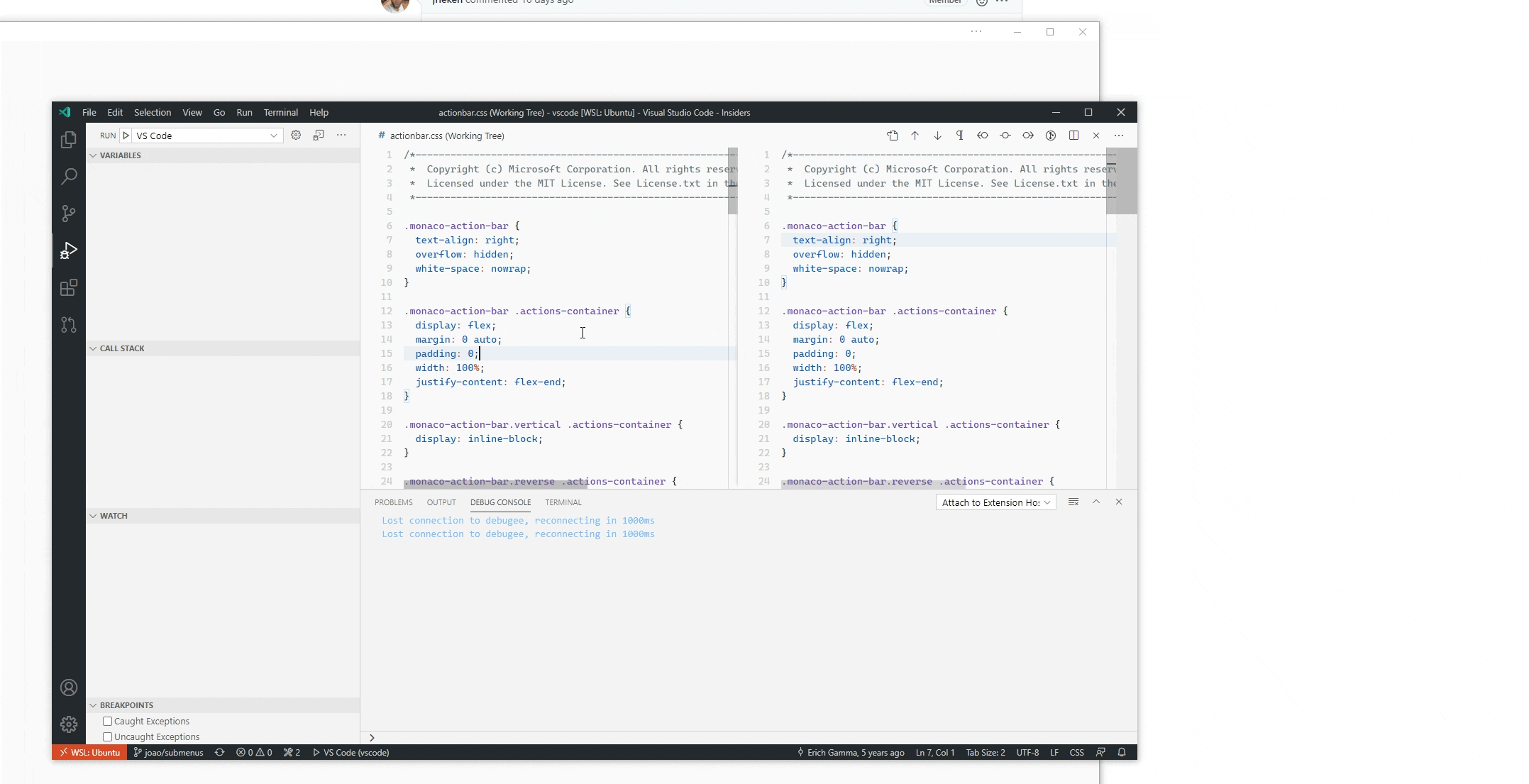Open the Explorer view in activity bar

69,140
